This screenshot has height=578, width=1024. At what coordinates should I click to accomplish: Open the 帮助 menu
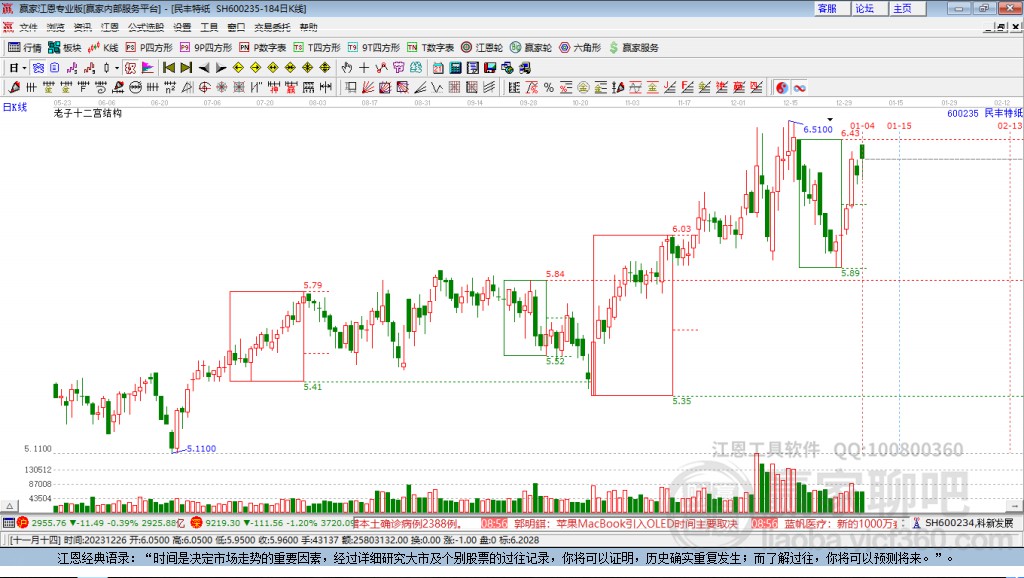[308, 27]
